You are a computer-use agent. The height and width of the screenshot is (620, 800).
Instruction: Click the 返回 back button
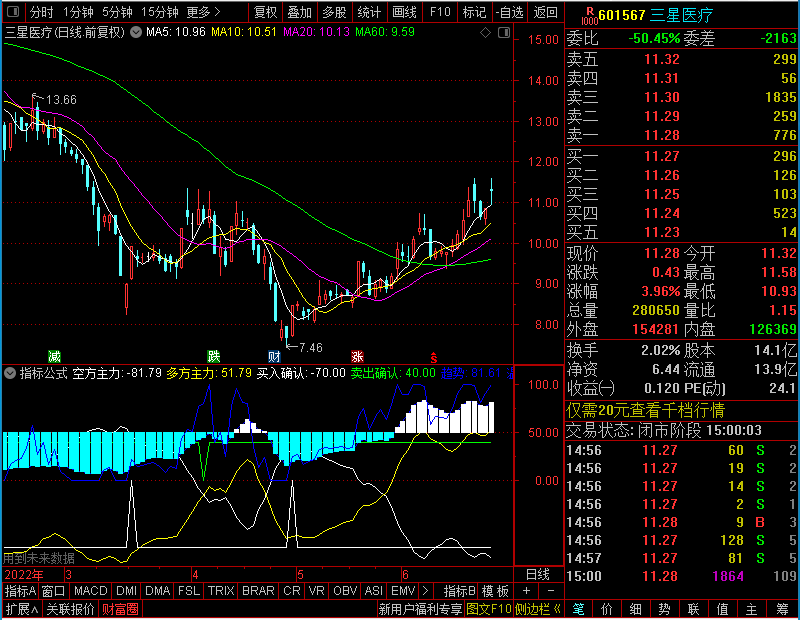click(545, 12)
